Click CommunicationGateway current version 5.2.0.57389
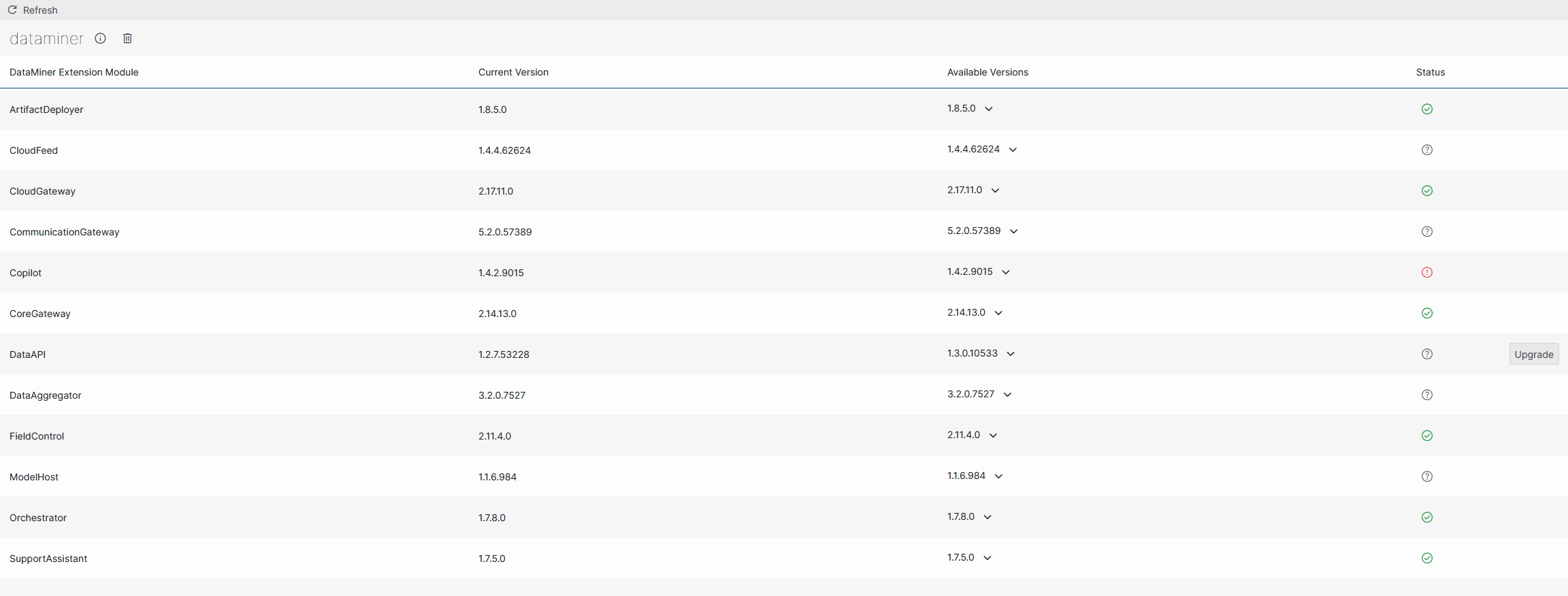 point(505,232)
